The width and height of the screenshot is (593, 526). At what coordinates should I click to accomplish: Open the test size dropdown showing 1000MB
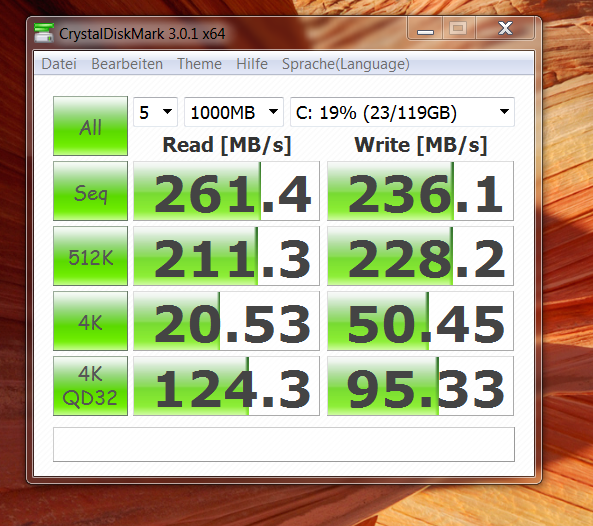(x=234, y=112)
